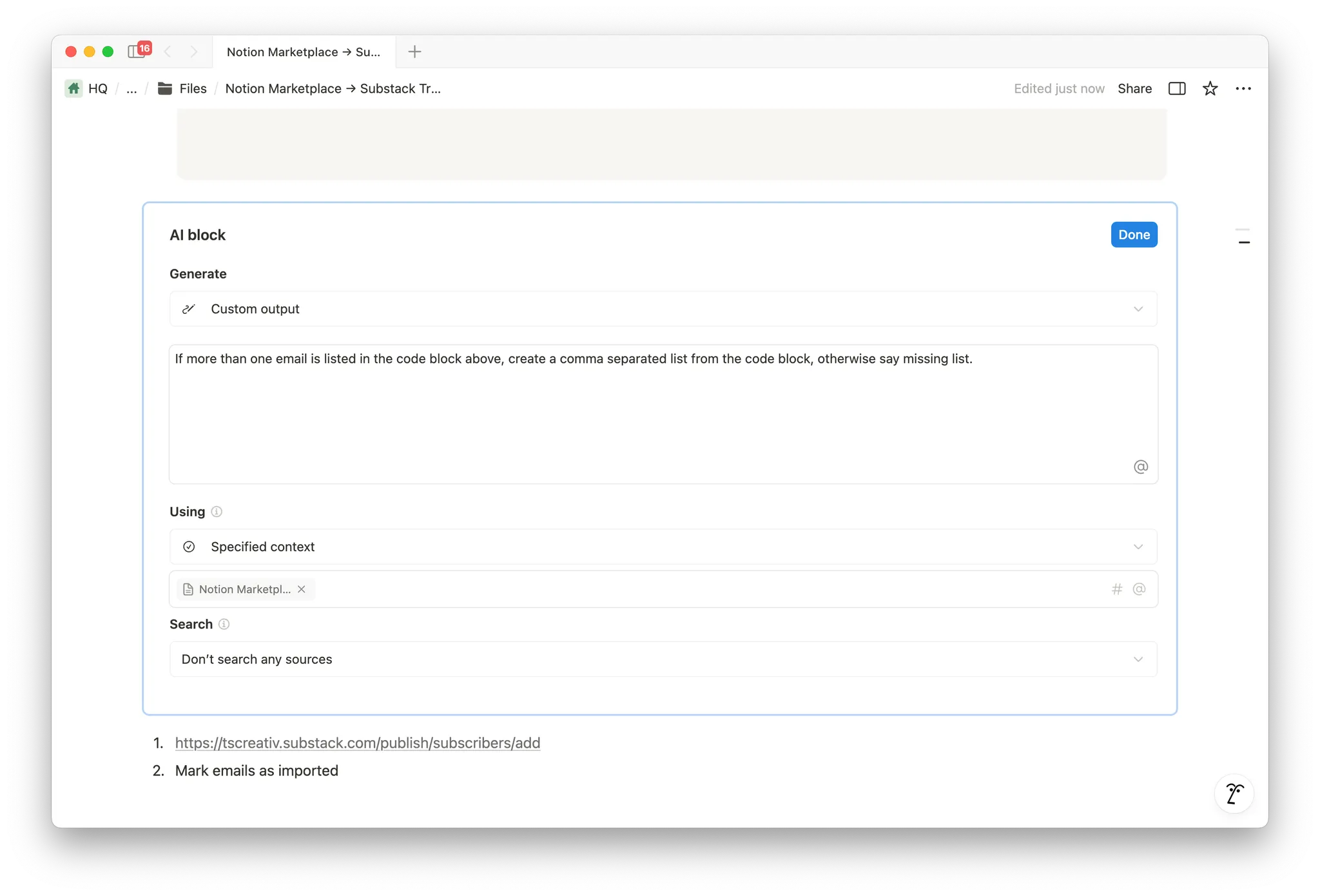The image size is (1320, 896).
Task: Open the Notion AI floating assistant button
Action: click(x=1234, y=794)
